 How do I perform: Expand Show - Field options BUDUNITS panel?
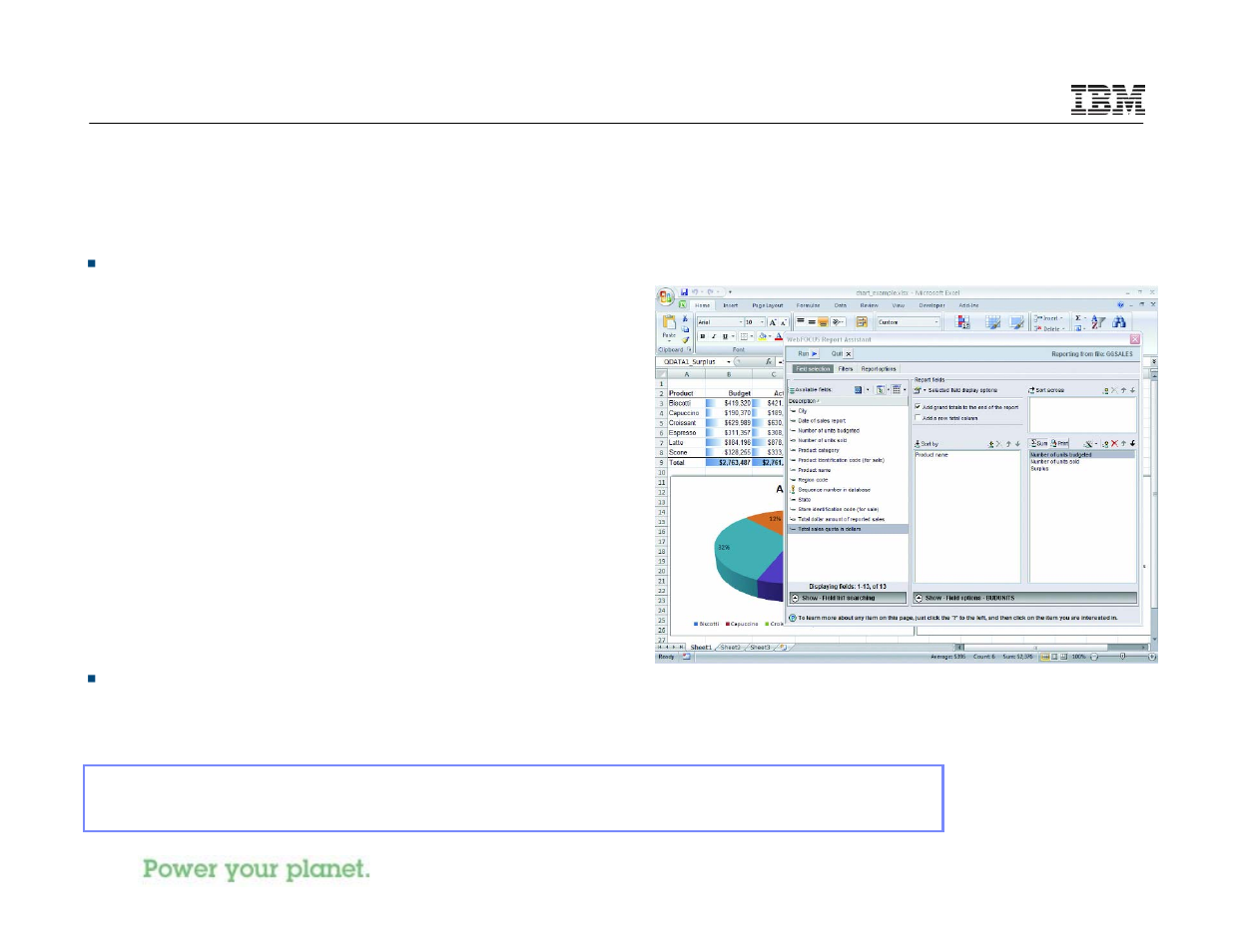point(1024,598)
